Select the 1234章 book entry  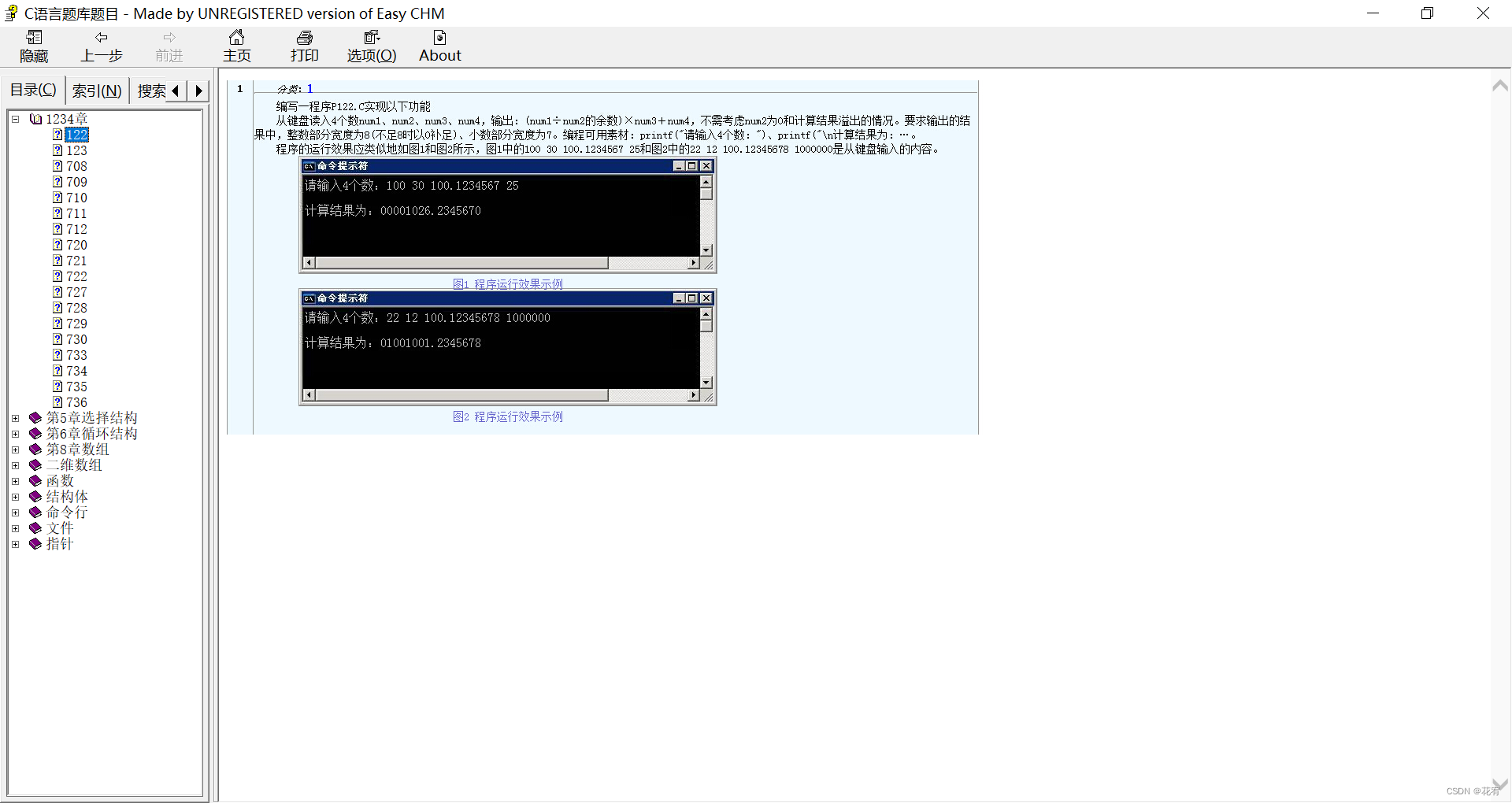[66, 119]
